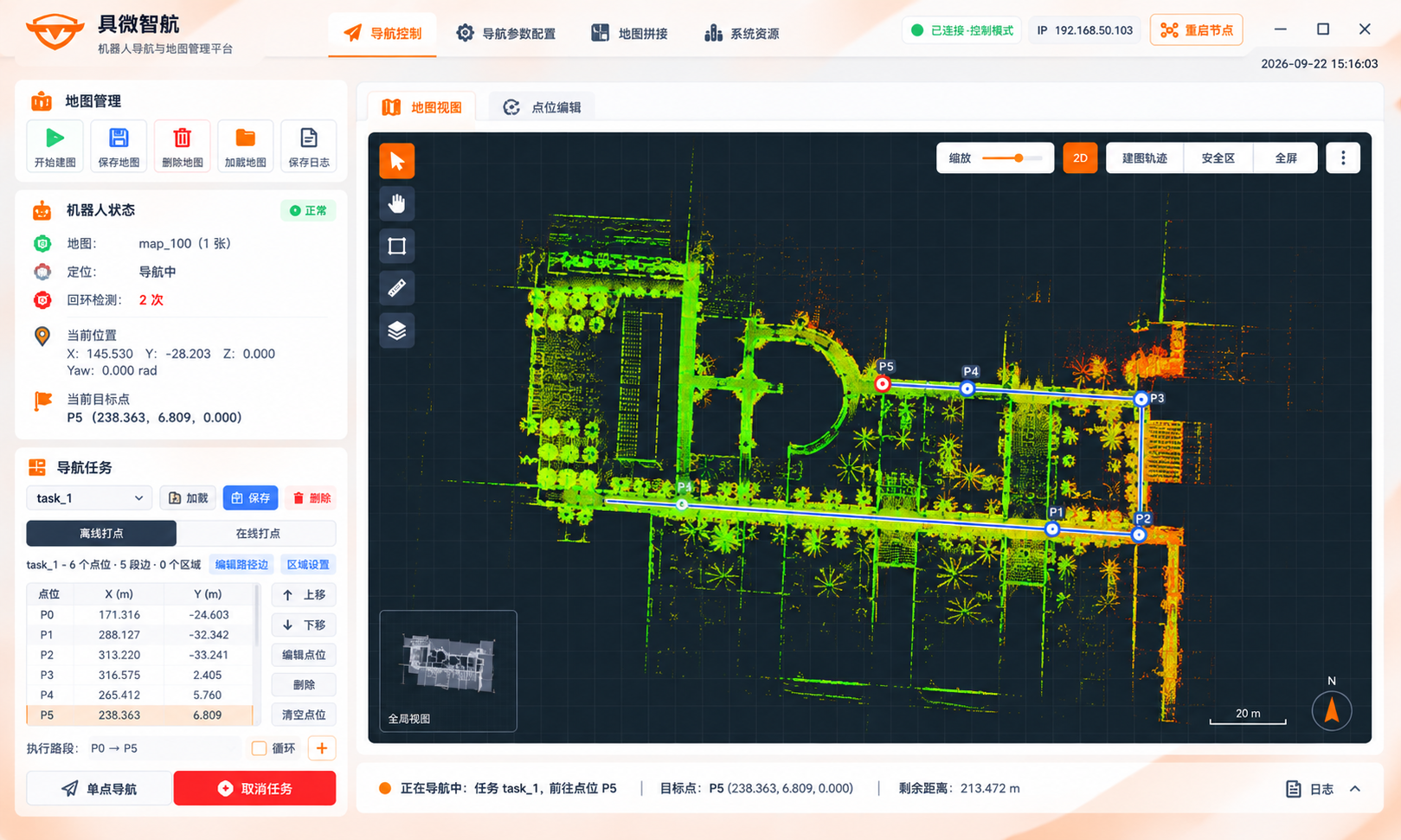Click the 缩放 zoom slider handle
The image size is (1401, 840).
click(x=1019, y=157)
